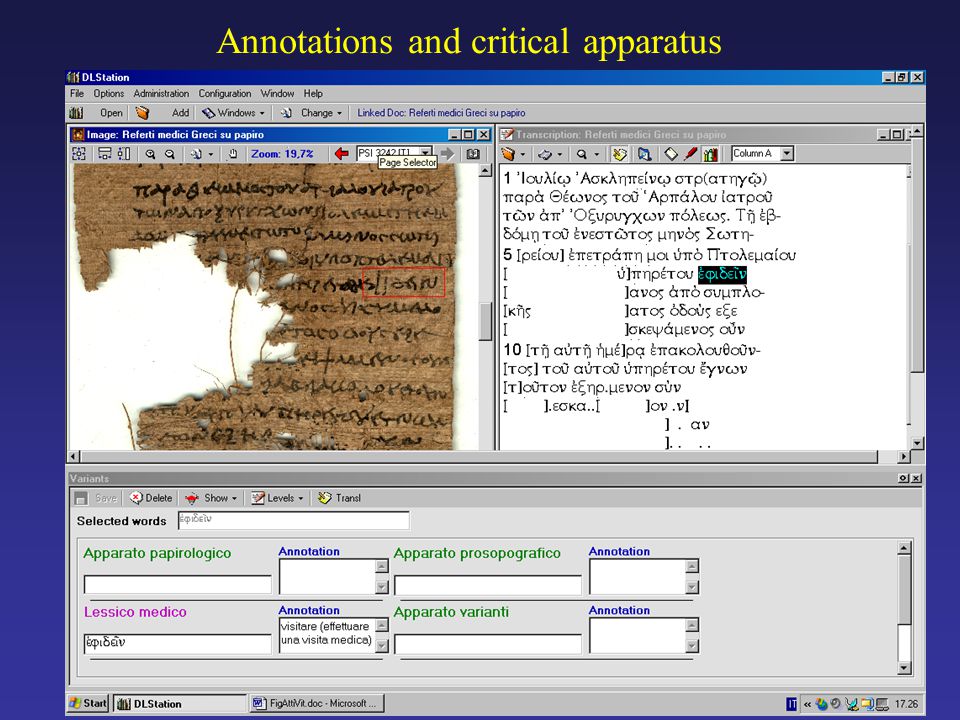Expand arrow next to Transcription search icon

point(596,155)
